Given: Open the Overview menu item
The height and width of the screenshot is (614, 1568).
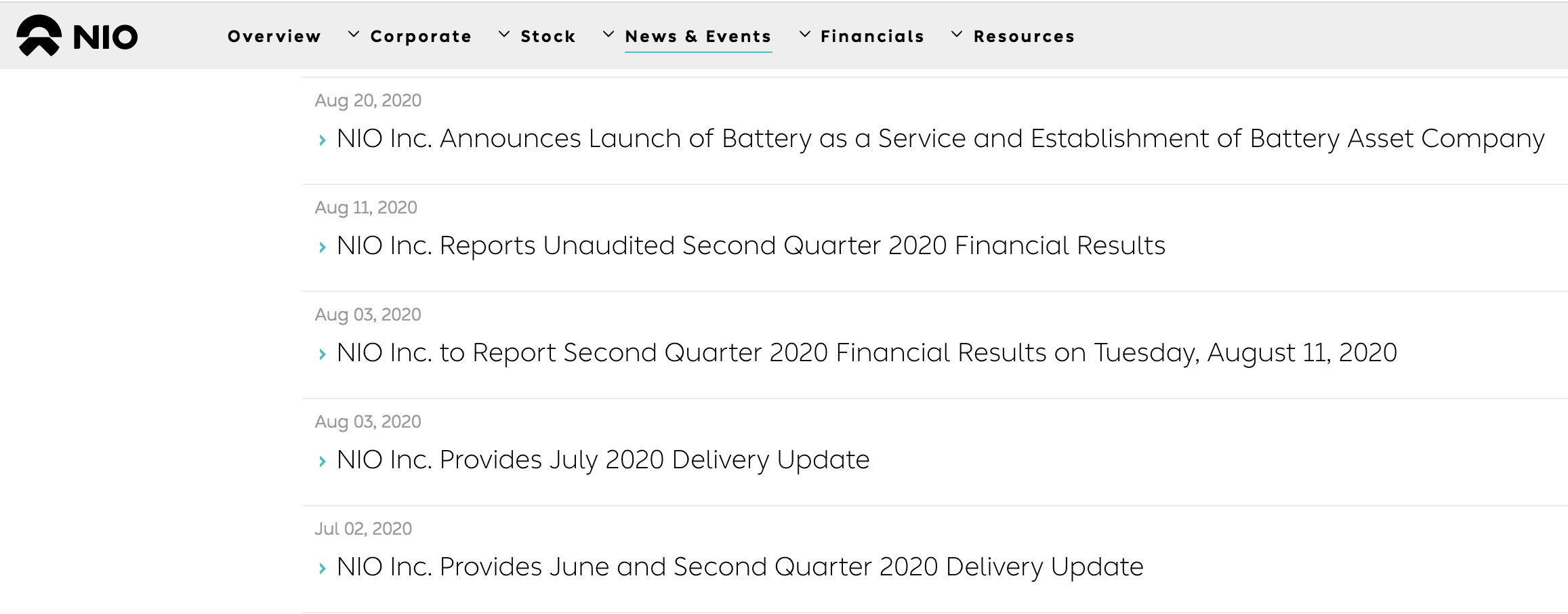Looking at the screenshot, I should click(274, 36).
